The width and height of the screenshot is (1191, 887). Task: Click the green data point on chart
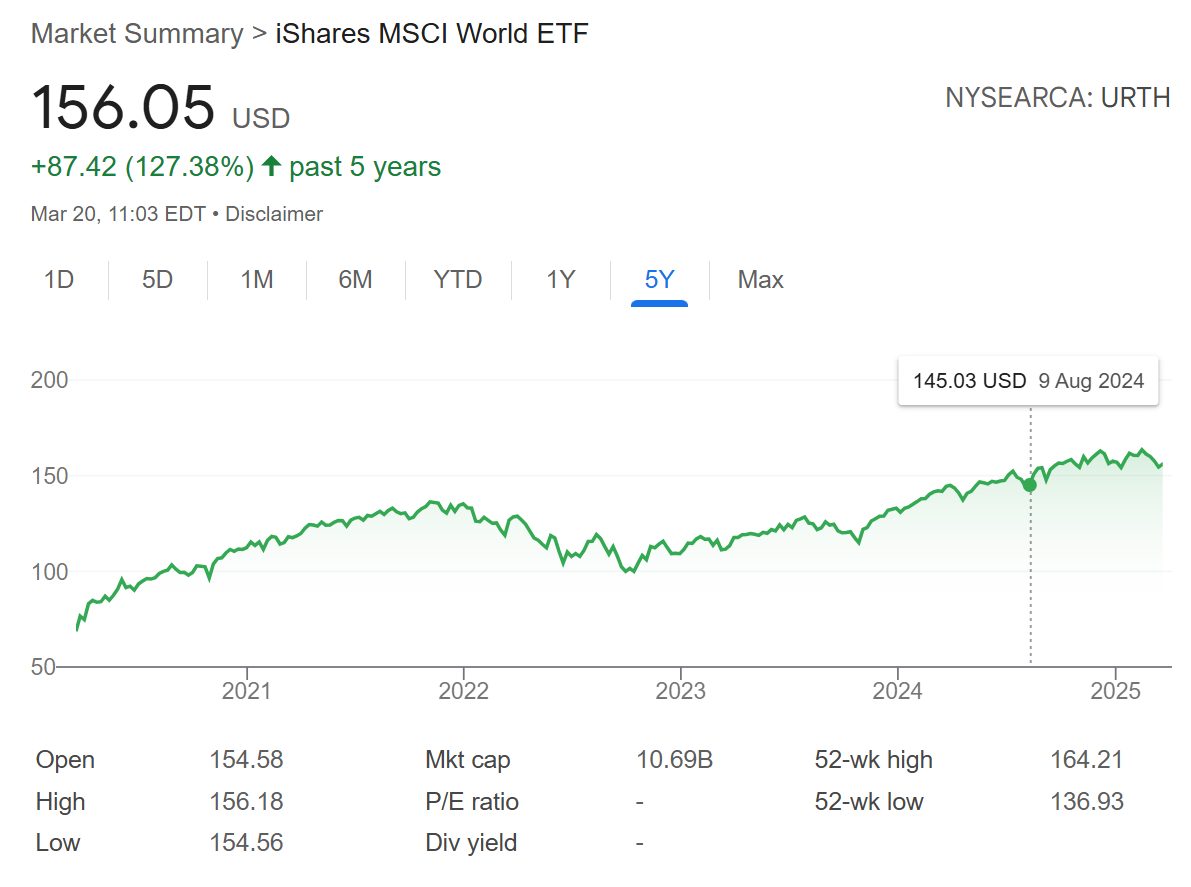(1030, 485)
